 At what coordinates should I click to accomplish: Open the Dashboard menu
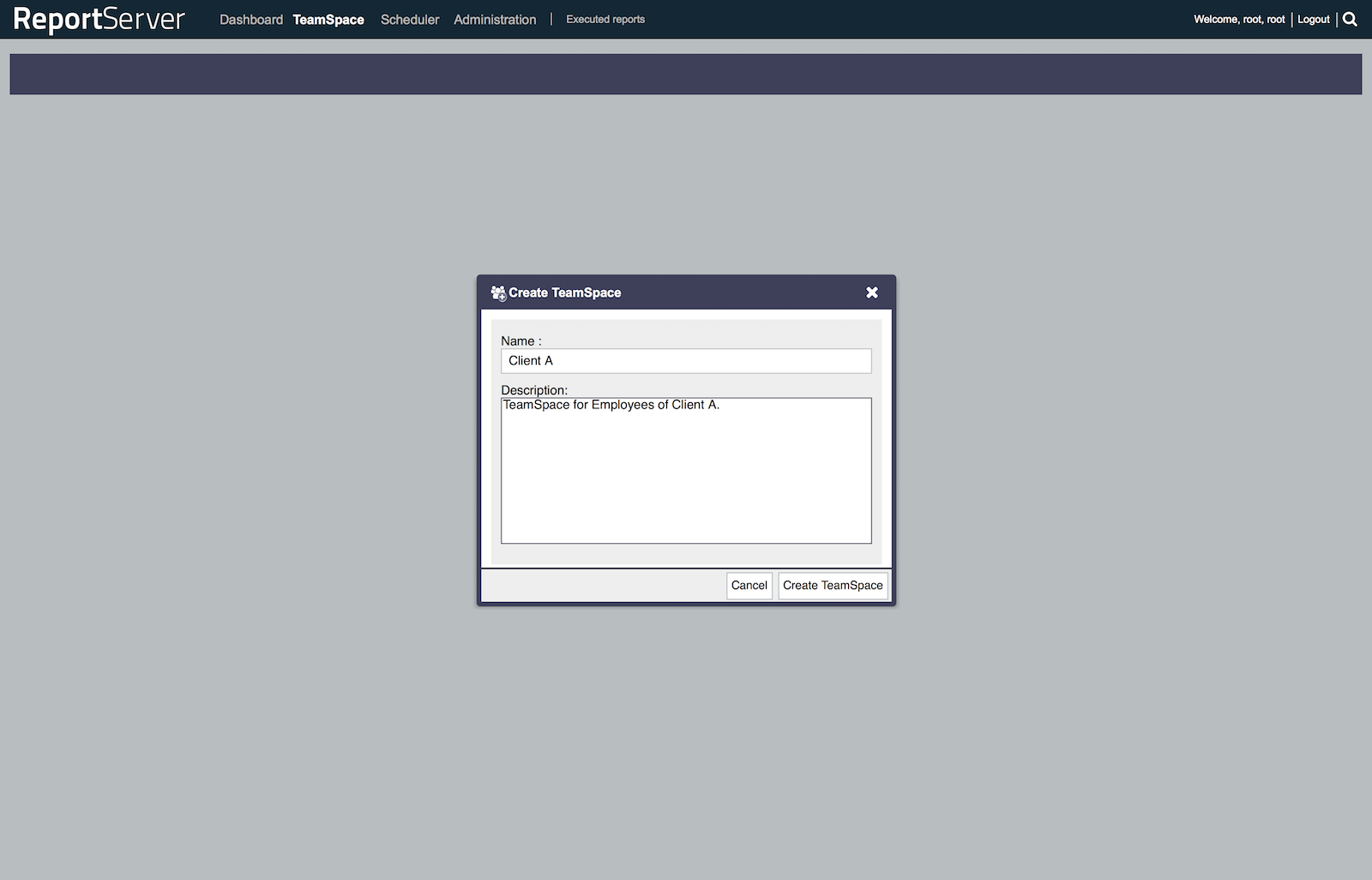coord(251,19)
